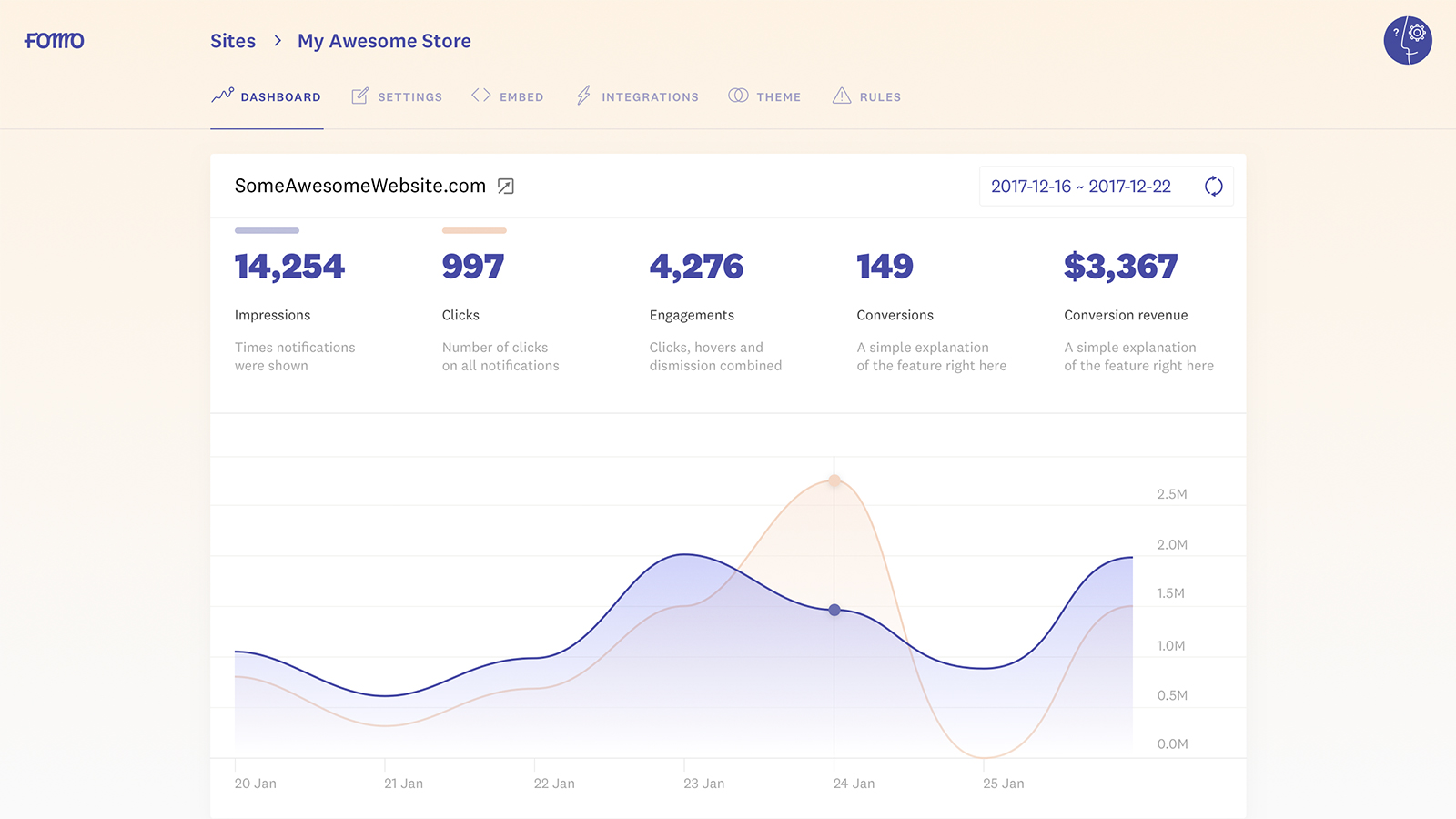Image resolution: width=1456 pixels, height=819 pixels.
Task: Click the Fomo logo
Action: (53, 40)
